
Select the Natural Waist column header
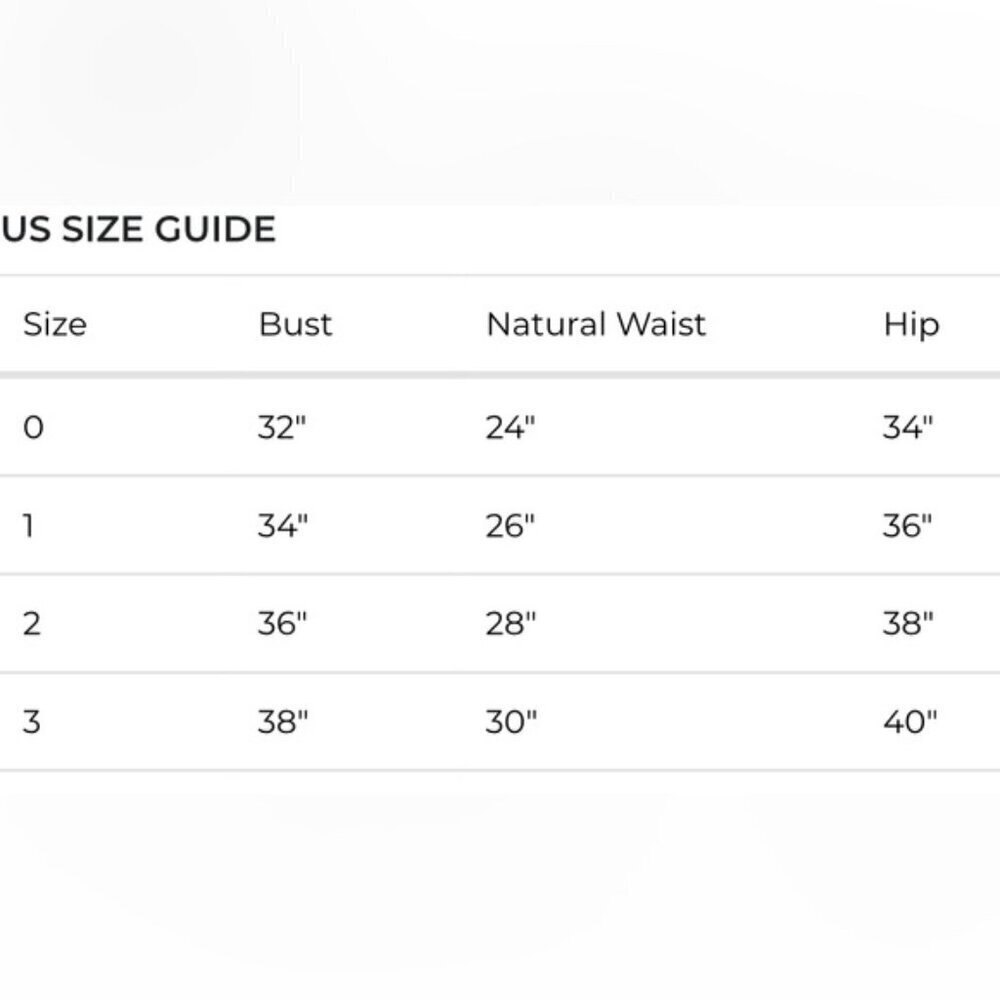coord(596,325)
